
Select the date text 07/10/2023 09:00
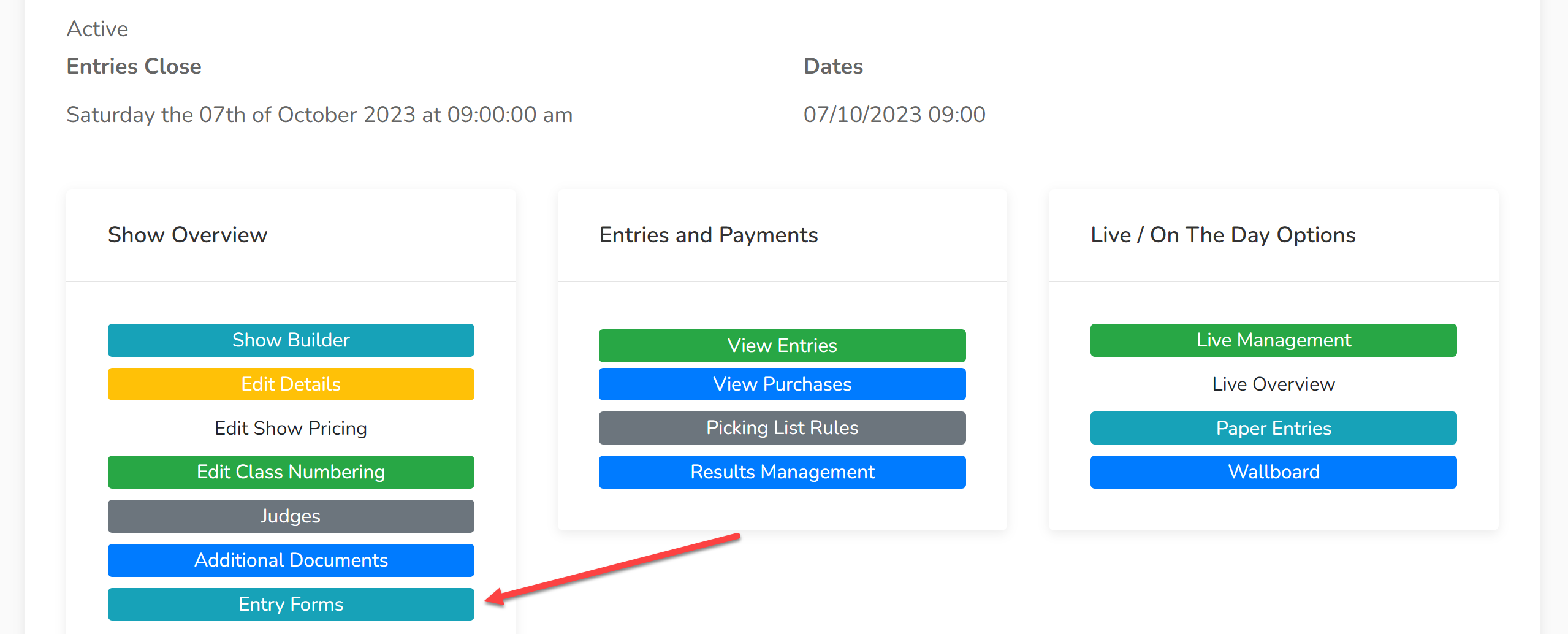tap(894, 115)
